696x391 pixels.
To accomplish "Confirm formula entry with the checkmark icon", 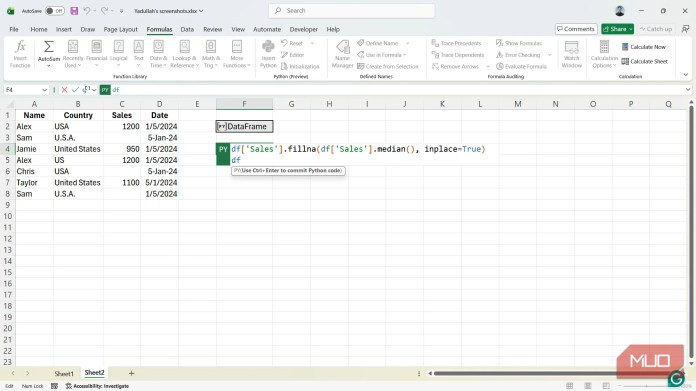I will (x=75, y=90).
